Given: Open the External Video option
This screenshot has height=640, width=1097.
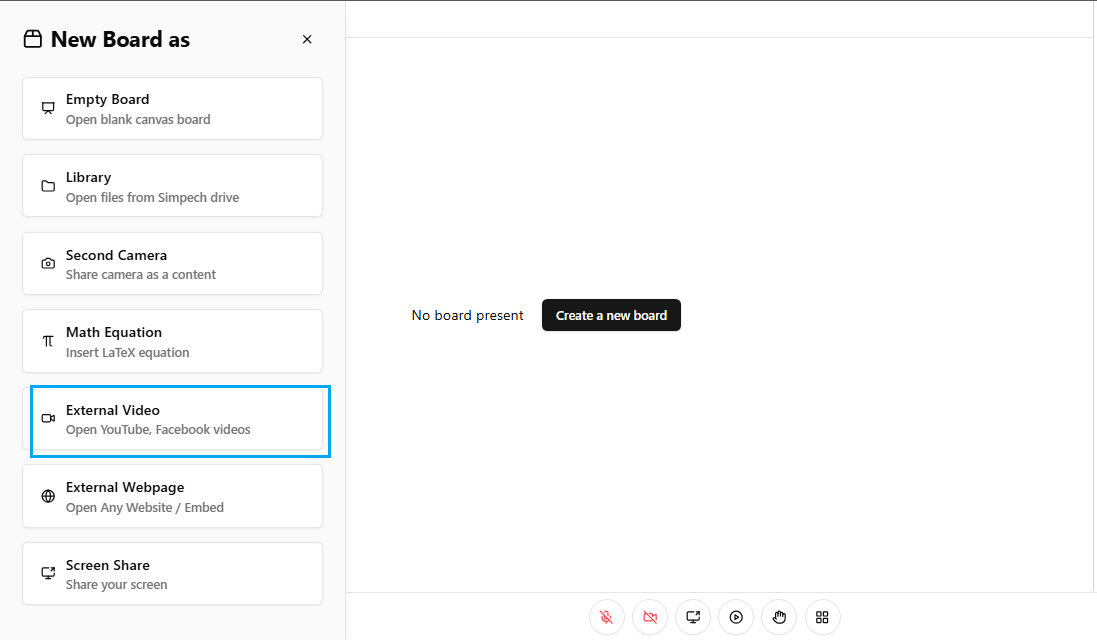Looking at the screenshot, I should coord(180,420).
